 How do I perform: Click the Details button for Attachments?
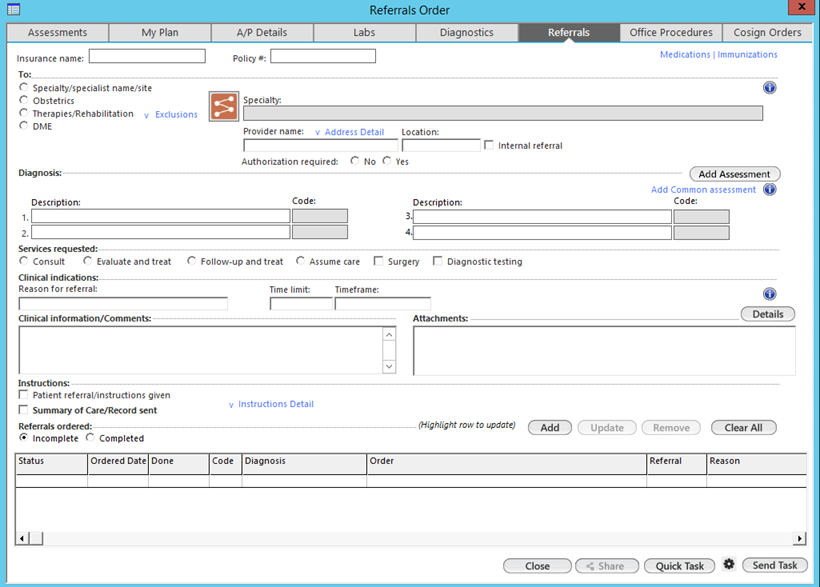[x=768, y=314]
